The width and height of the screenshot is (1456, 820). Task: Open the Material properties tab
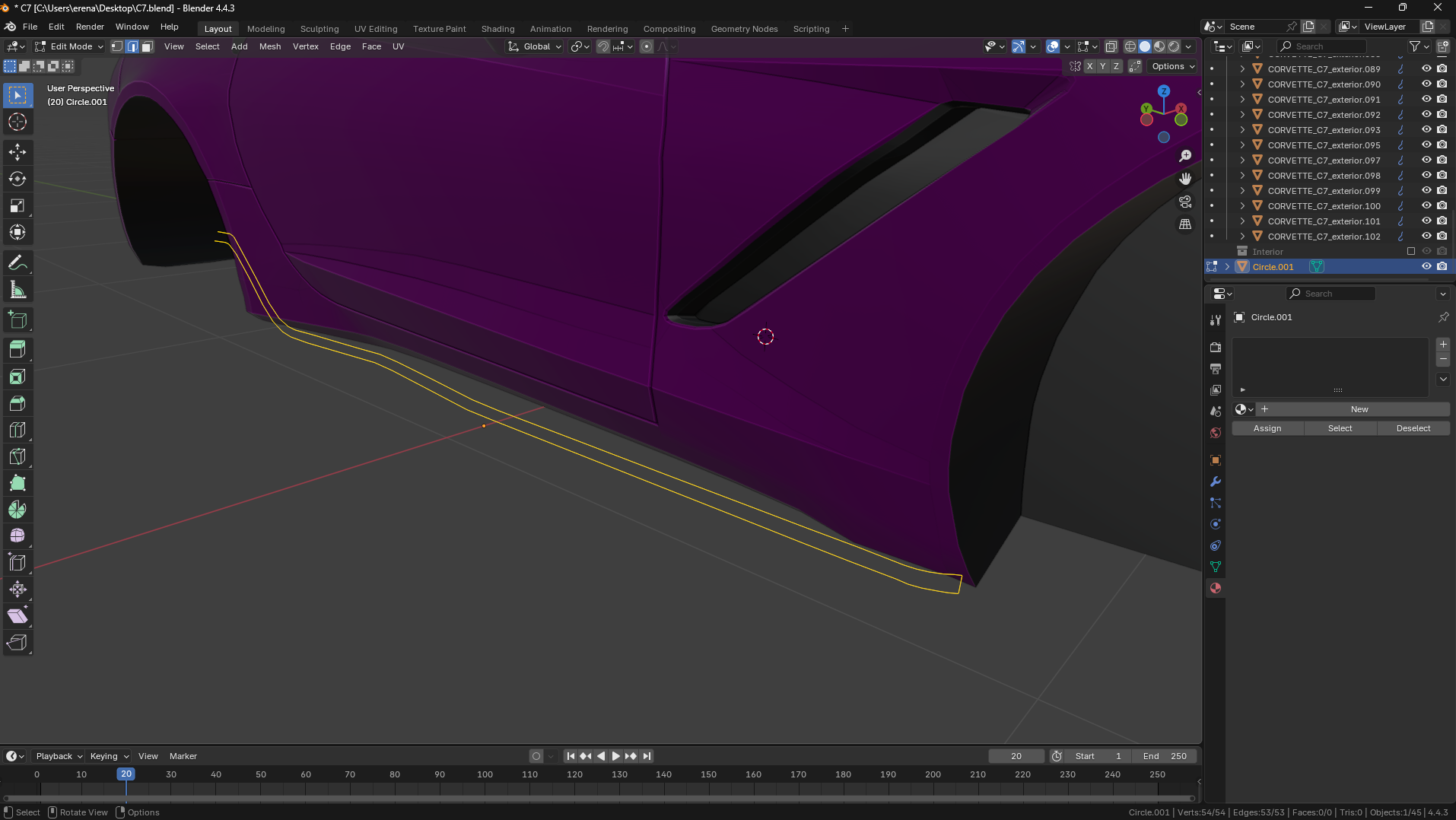1216,588
